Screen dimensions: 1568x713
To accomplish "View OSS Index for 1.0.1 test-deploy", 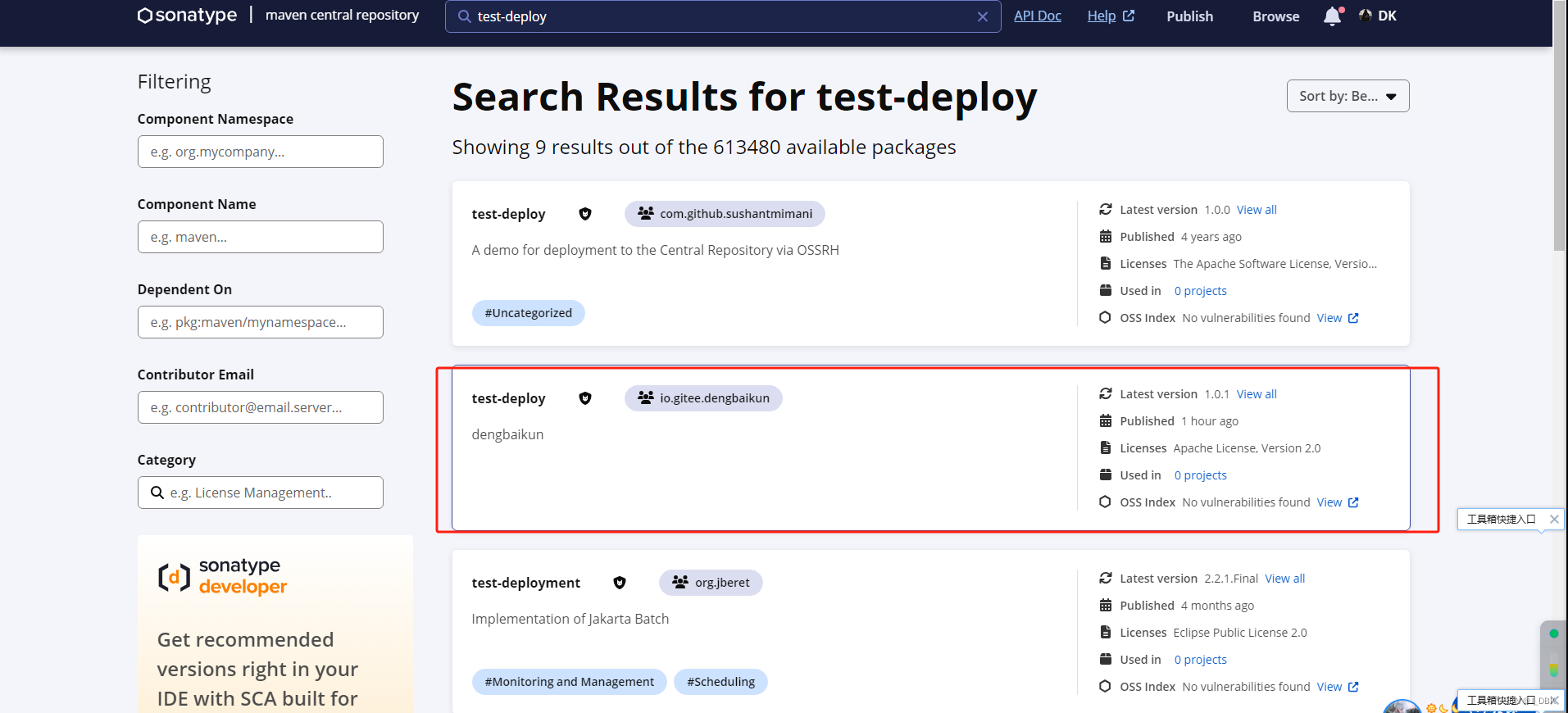I will [x=1338, y=502].
